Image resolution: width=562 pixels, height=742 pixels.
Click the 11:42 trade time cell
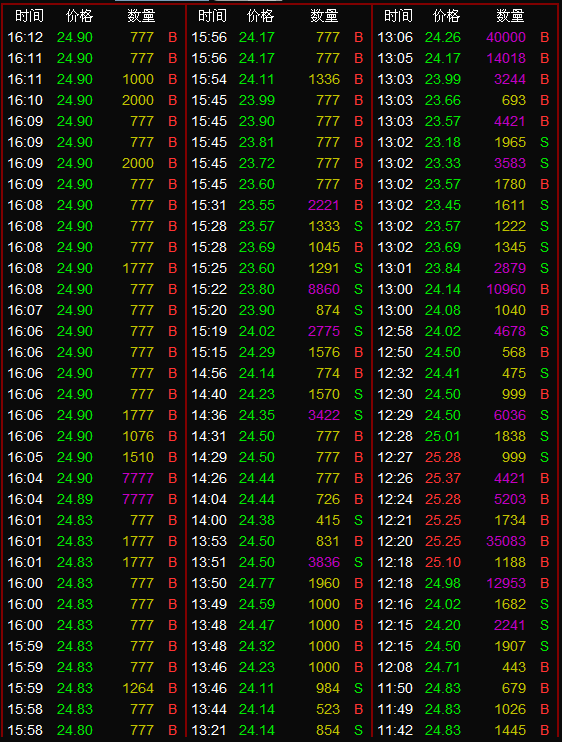click(x=395, y=730)
